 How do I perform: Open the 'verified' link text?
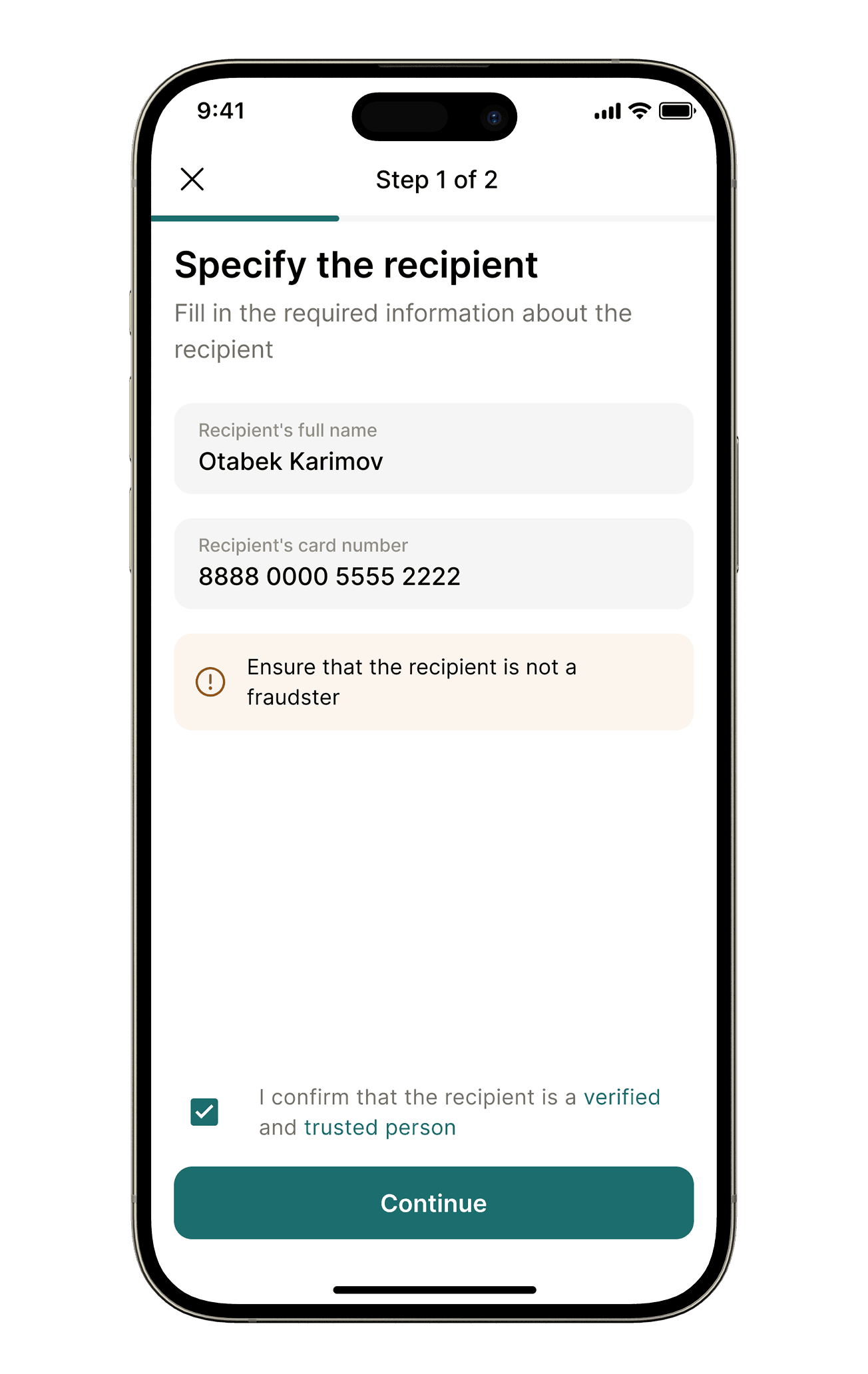[x=622, y=1097]
